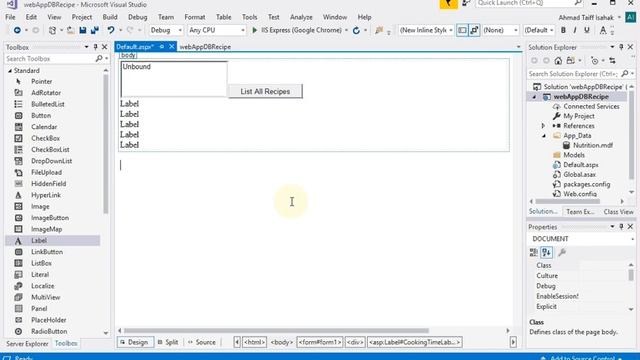Undo the last action
640x360 pixels.
click(111, 30)
